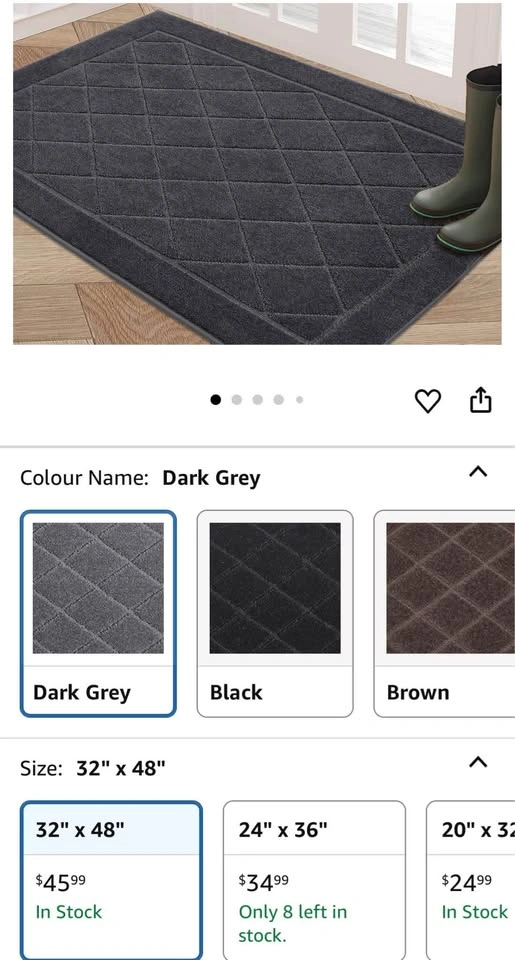515x960 pixels.
Task: Go to second image carousel dot
Action: (x=236, y=400)
